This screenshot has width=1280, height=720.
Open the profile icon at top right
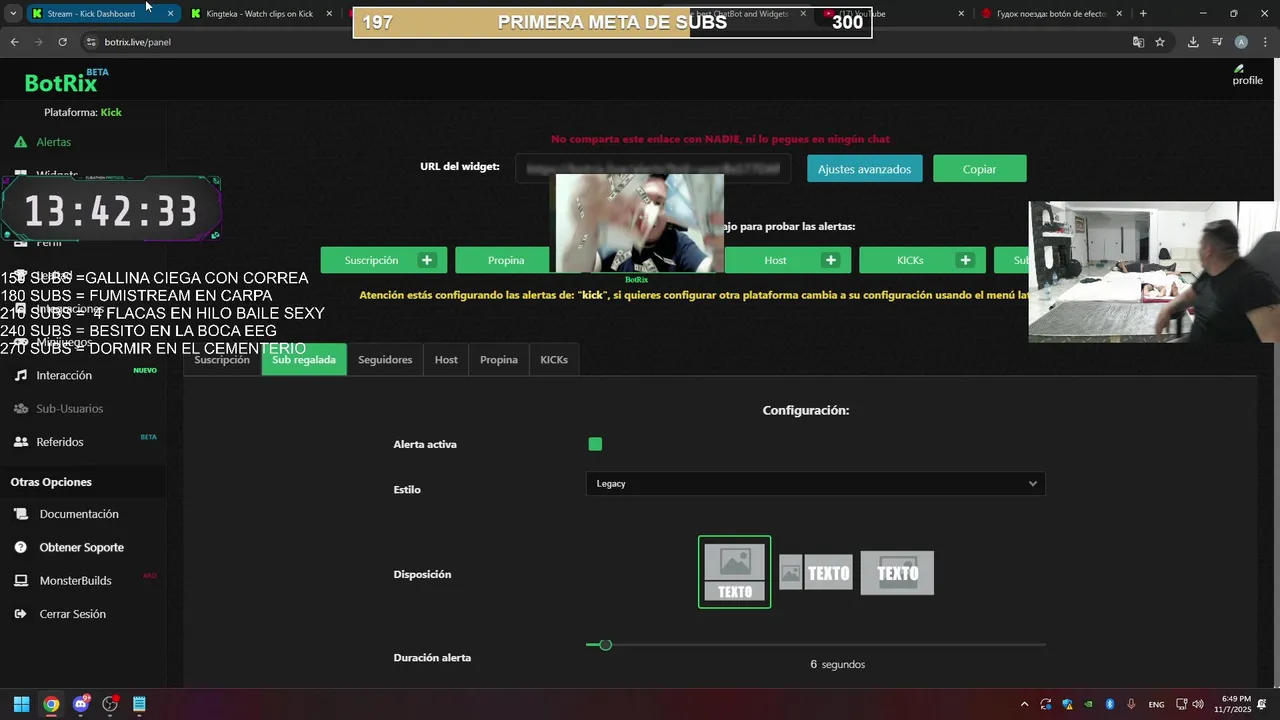click(x=1247, y=75)
